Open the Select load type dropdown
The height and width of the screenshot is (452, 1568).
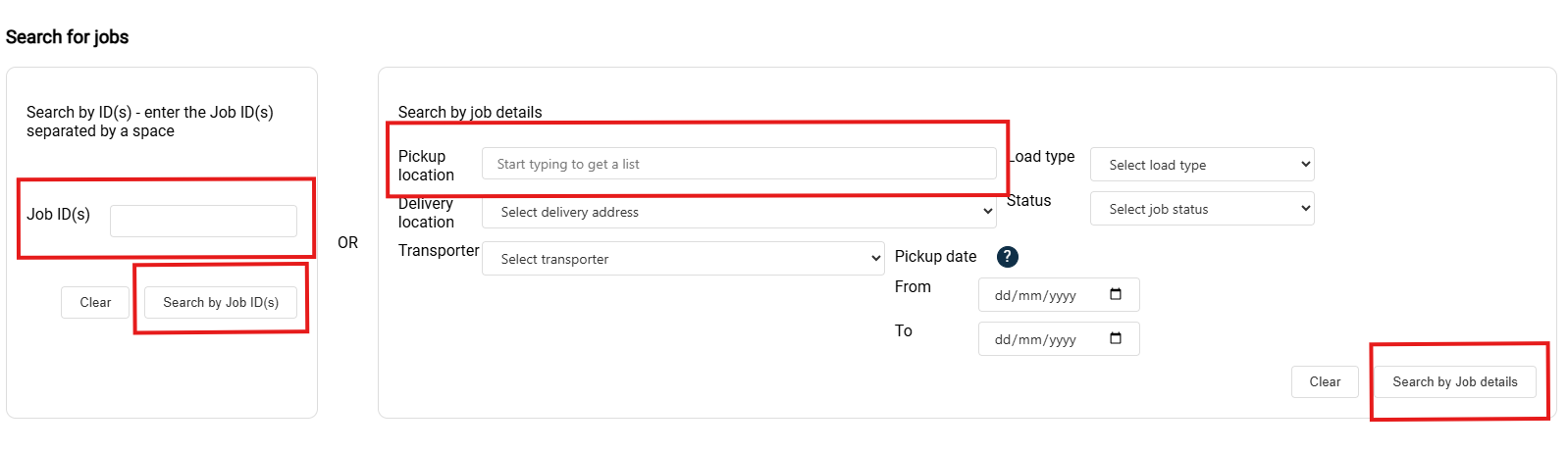pyautogui.click(x=1201, y=165)
